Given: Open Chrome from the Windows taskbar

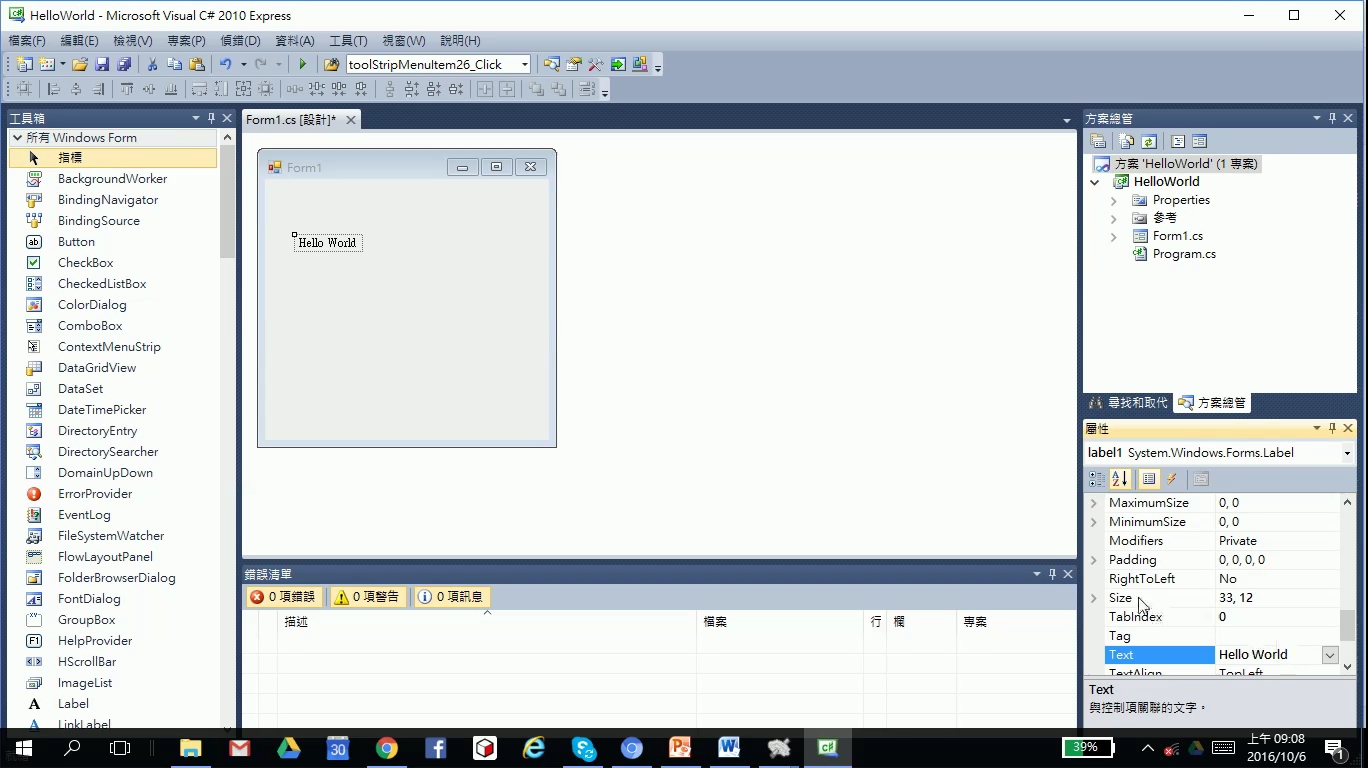Looking at the screenshot, I should (x=387, y=747).
